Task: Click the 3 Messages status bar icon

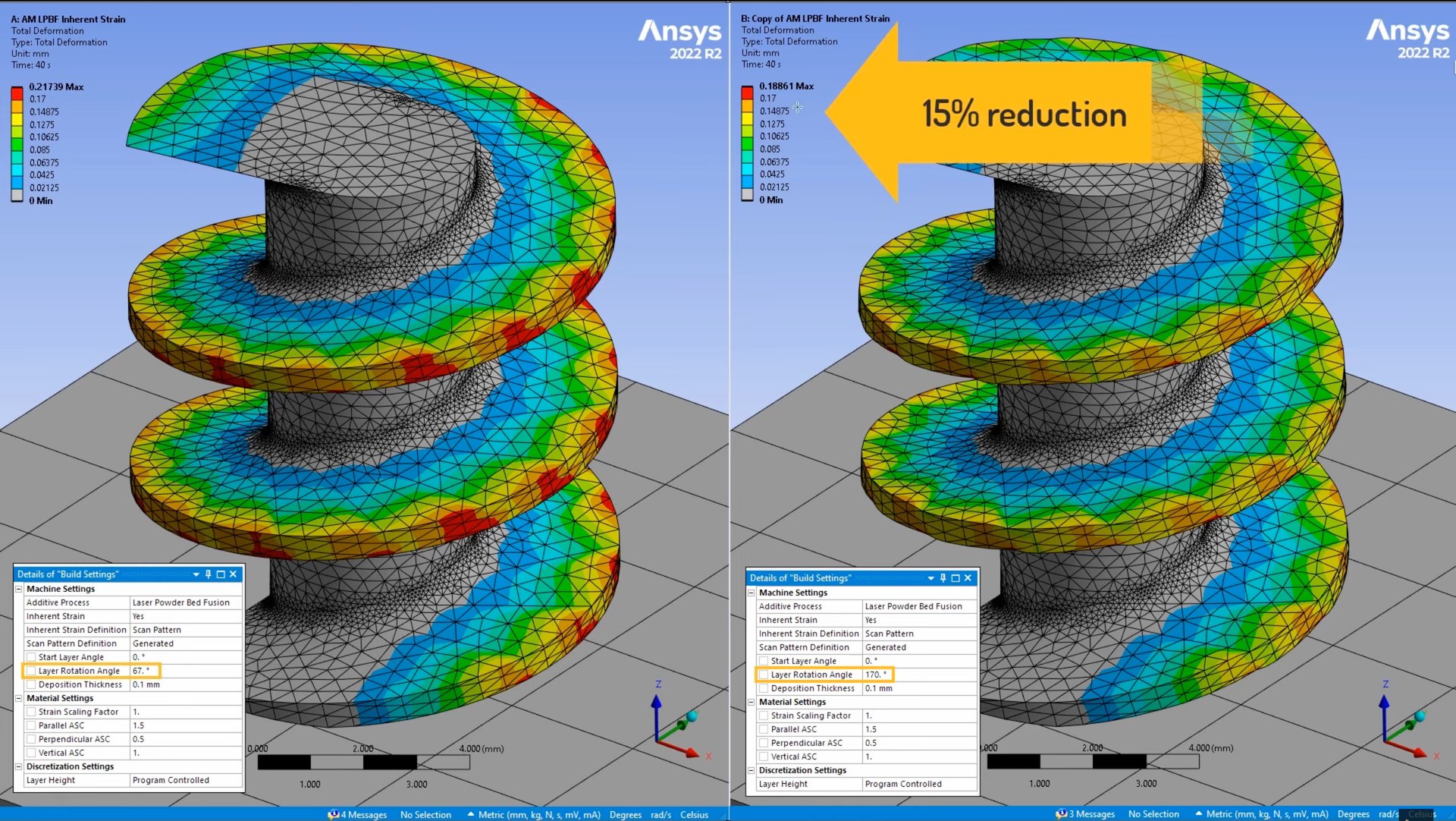Action: pos(1085,813)
